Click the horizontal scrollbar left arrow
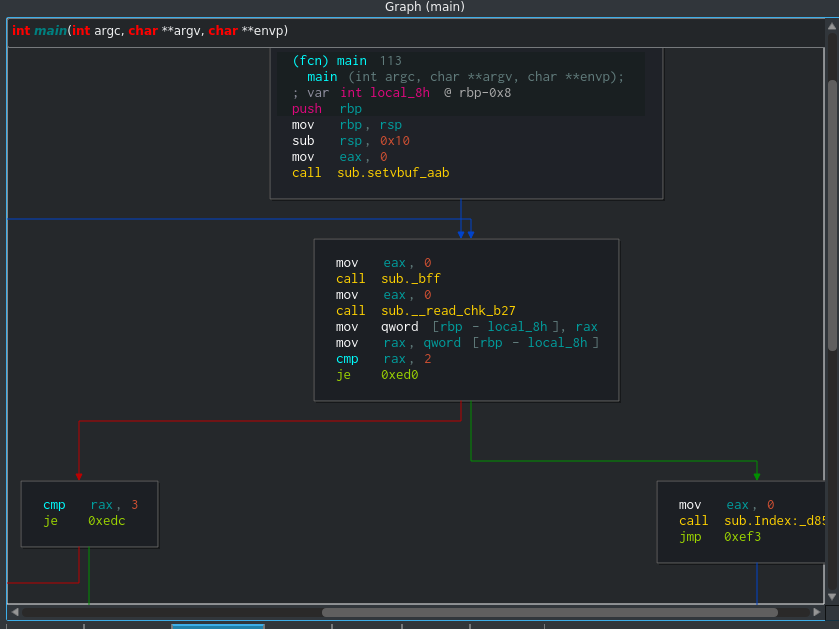 (x=15, y=612)
